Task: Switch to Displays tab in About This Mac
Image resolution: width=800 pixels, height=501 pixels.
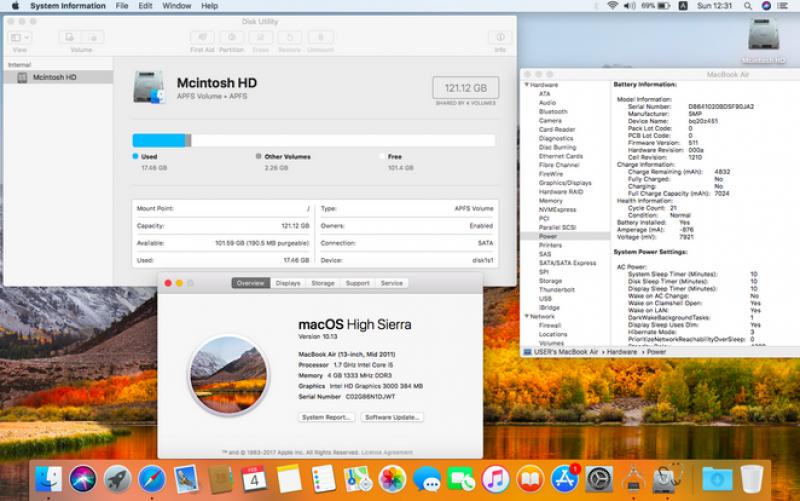Action: point(288,283)
